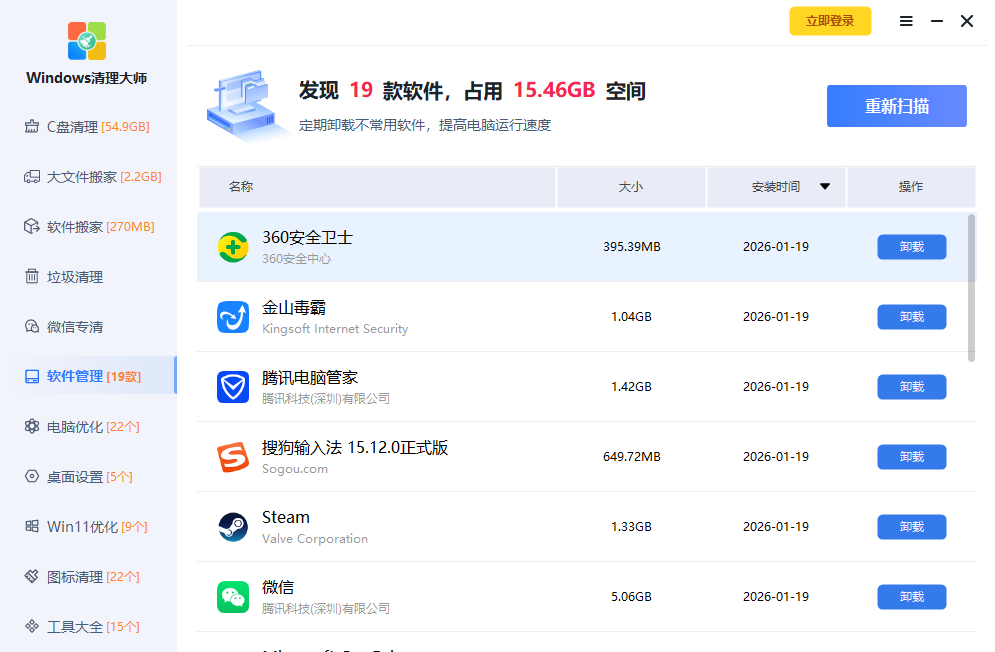Click the software list vertical scrollbar
The image size is (995, 652).
pos(971,288)
